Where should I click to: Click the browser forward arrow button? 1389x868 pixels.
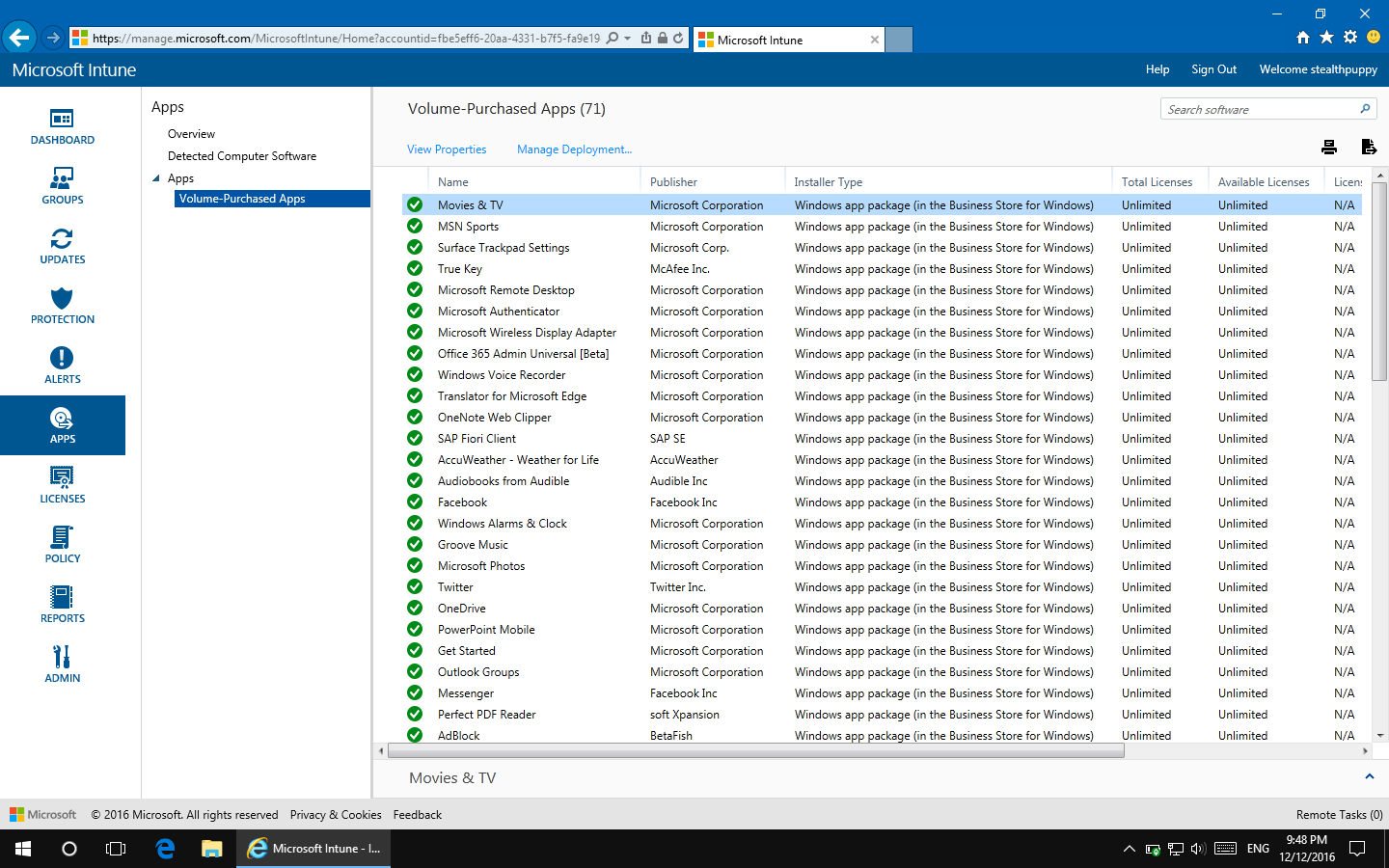pos(53,38)
